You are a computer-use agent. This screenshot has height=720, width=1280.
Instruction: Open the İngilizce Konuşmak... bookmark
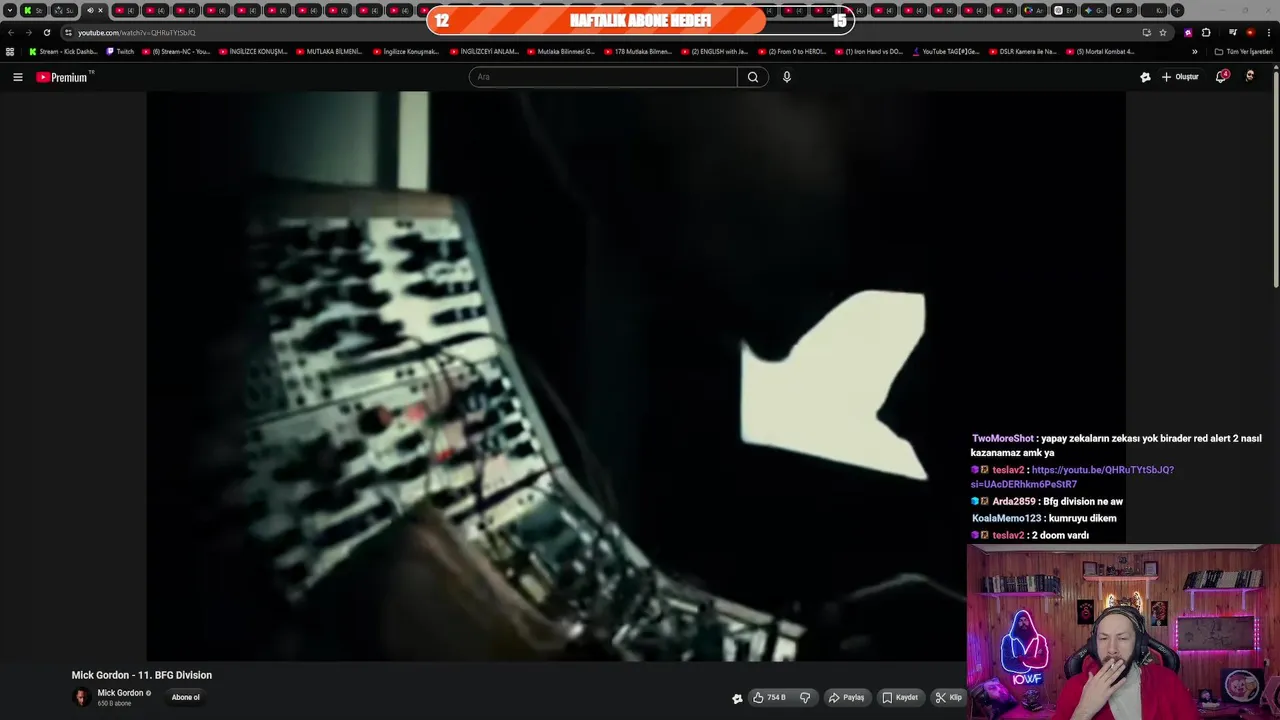[405, 51]
